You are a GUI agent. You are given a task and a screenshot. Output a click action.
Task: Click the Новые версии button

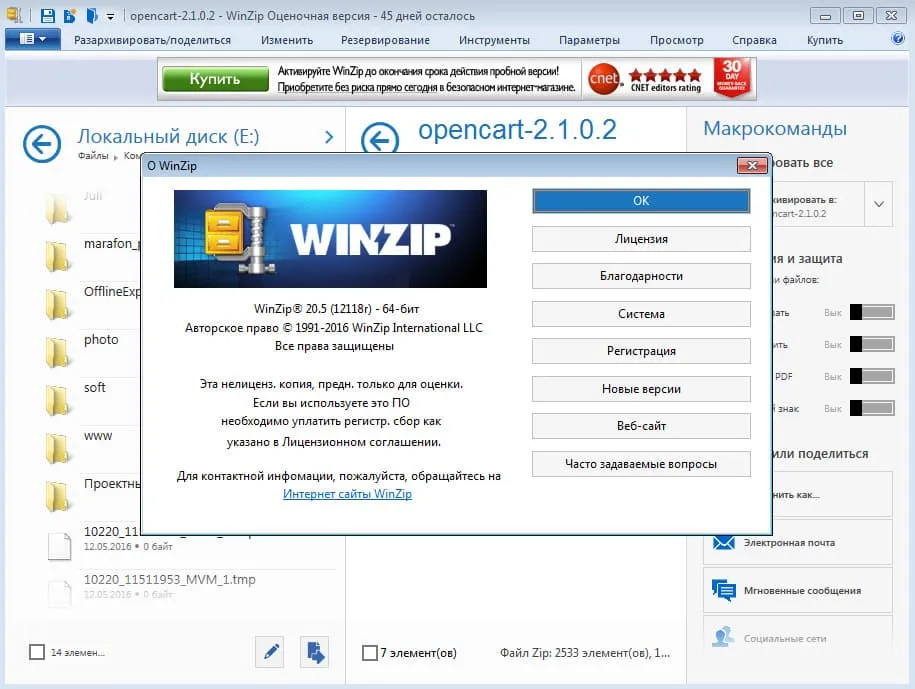(641, 389)
